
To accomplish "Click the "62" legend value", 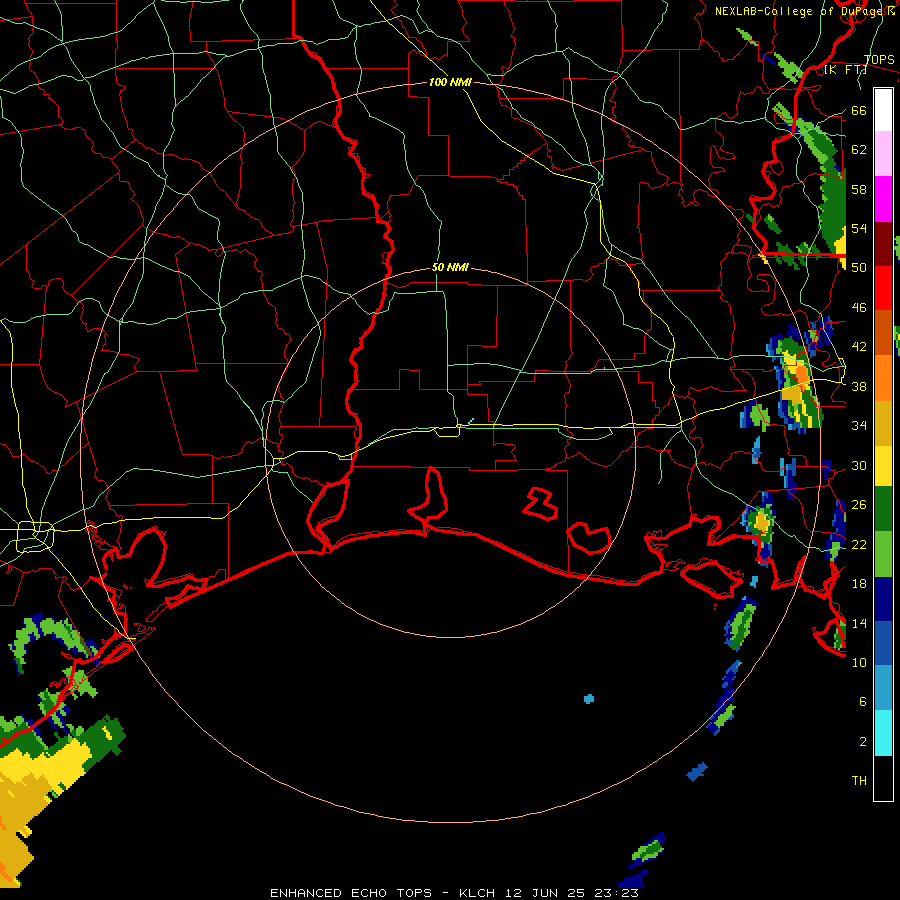I will click(x=859, y=149).
